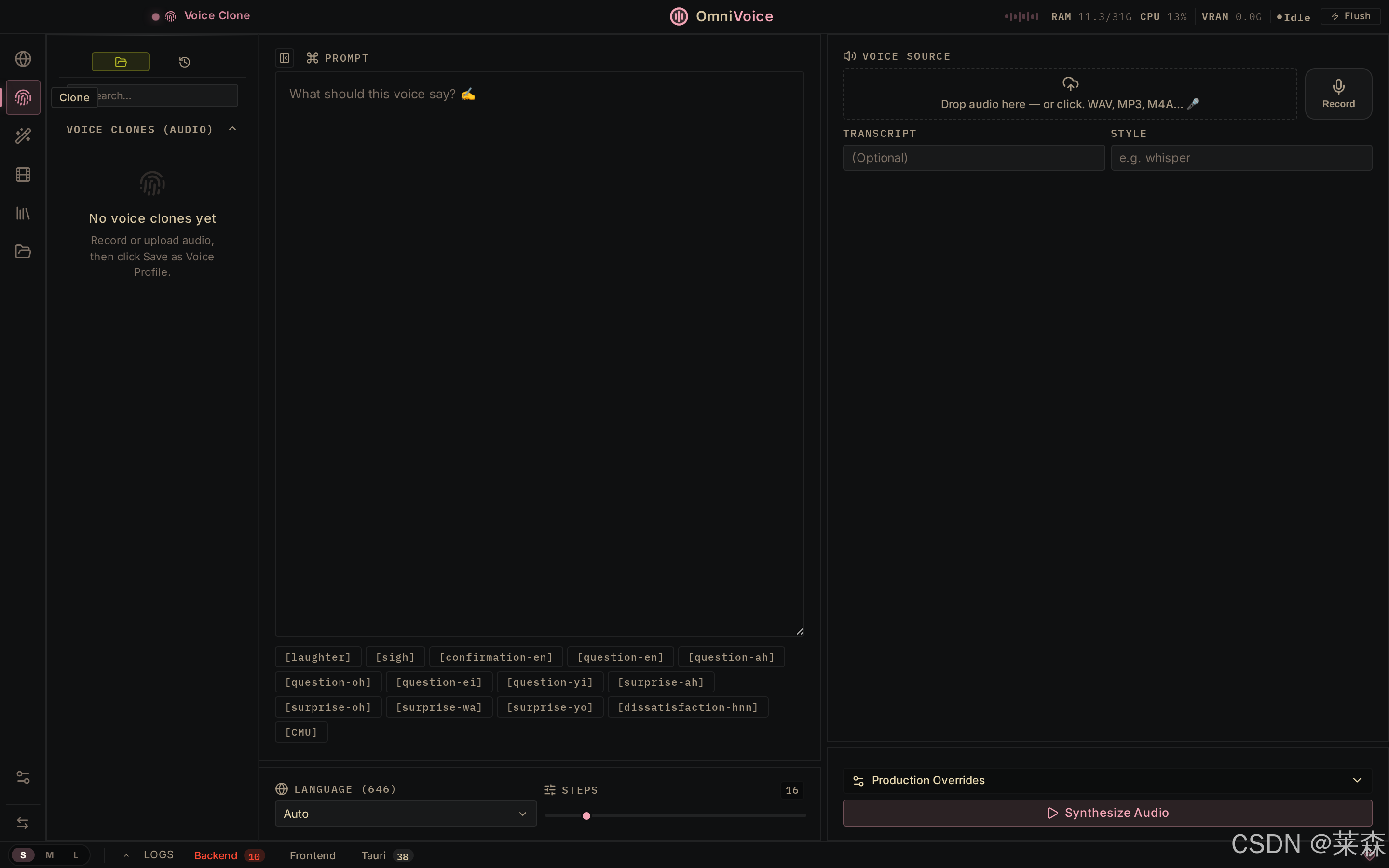Insert the [sigh] tag

coord(395,657)
